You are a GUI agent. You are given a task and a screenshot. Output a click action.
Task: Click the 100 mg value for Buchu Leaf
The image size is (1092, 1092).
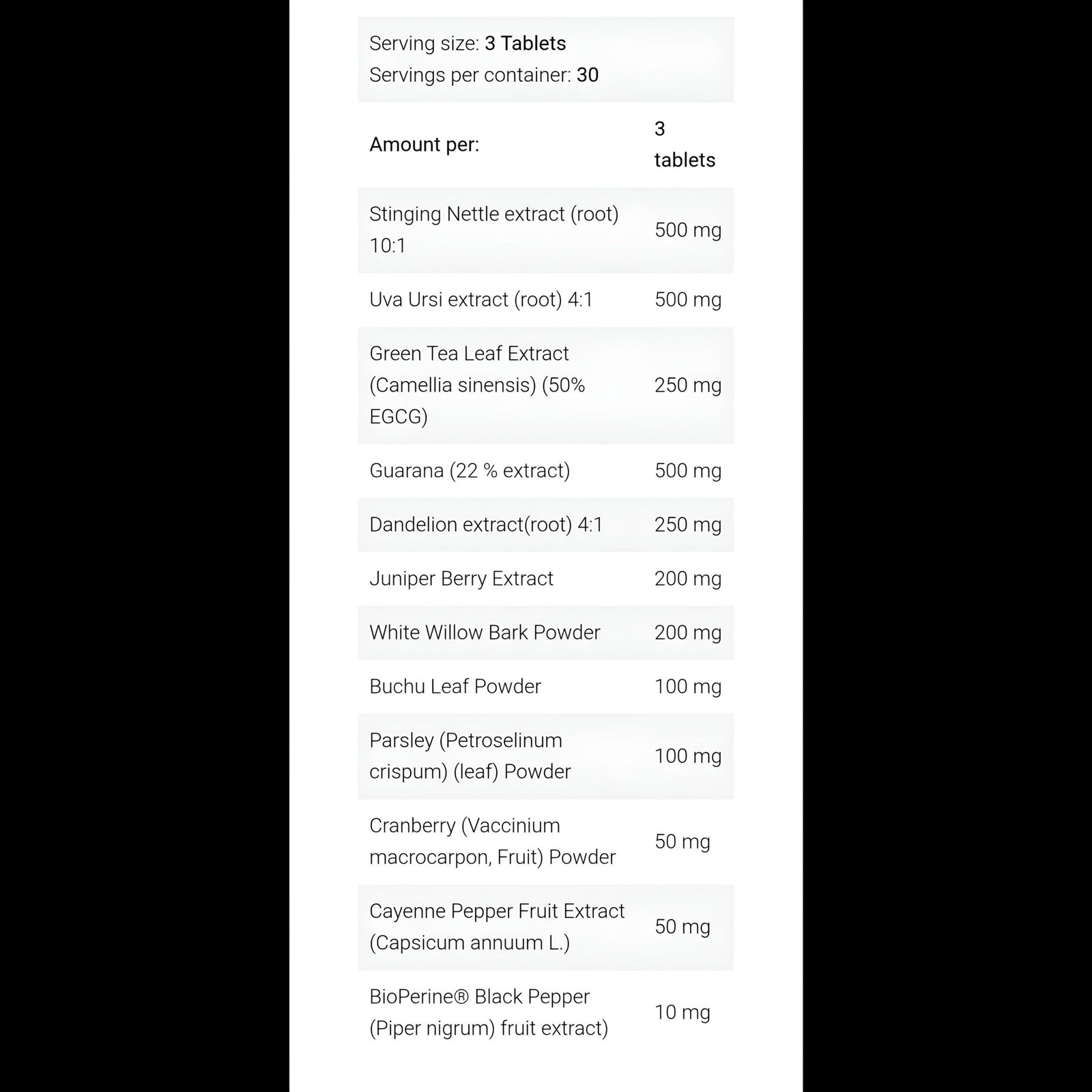click(688, 687)
